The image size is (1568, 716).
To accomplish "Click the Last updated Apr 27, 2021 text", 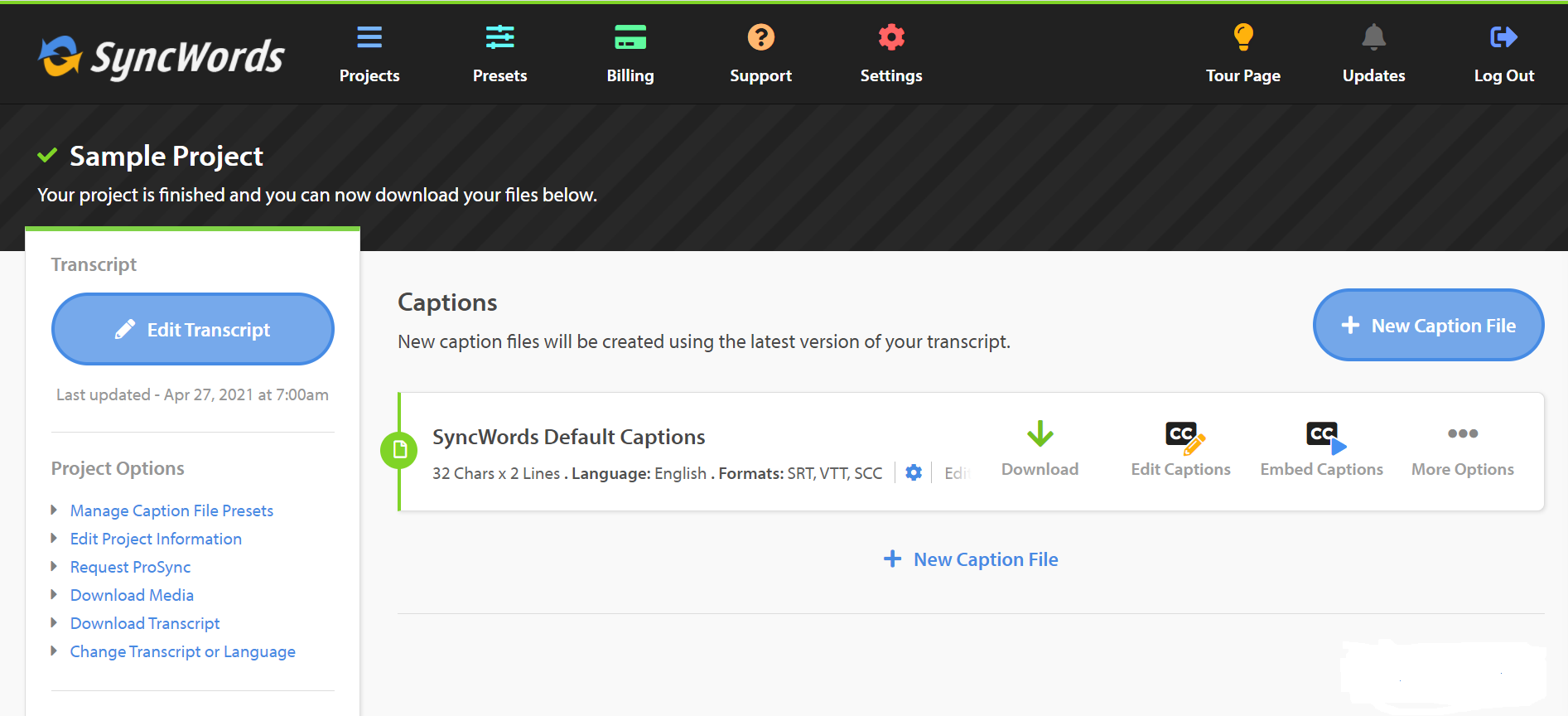I will click(x=192, y=394).
